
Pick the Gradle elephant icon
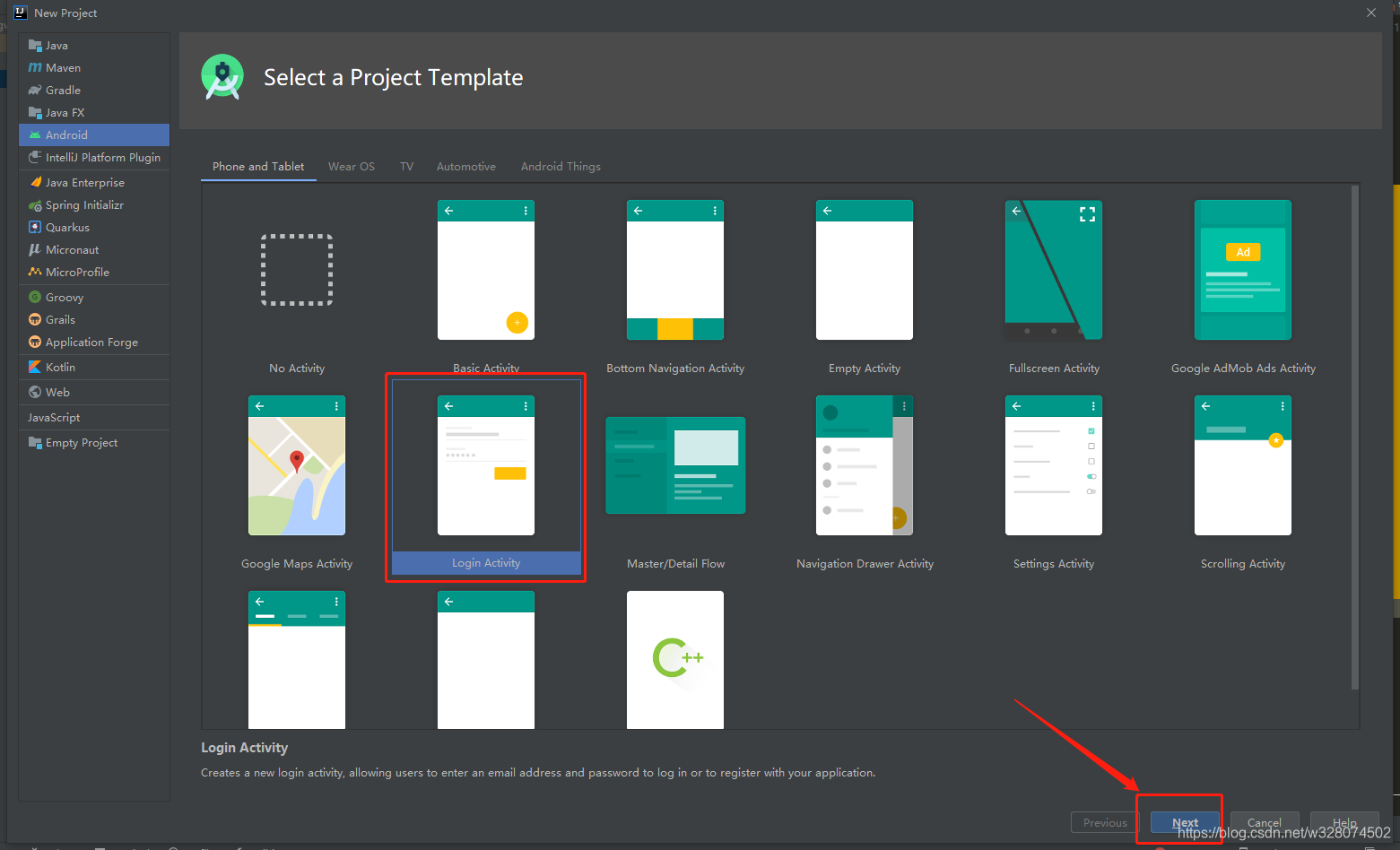tap(35, 91)
